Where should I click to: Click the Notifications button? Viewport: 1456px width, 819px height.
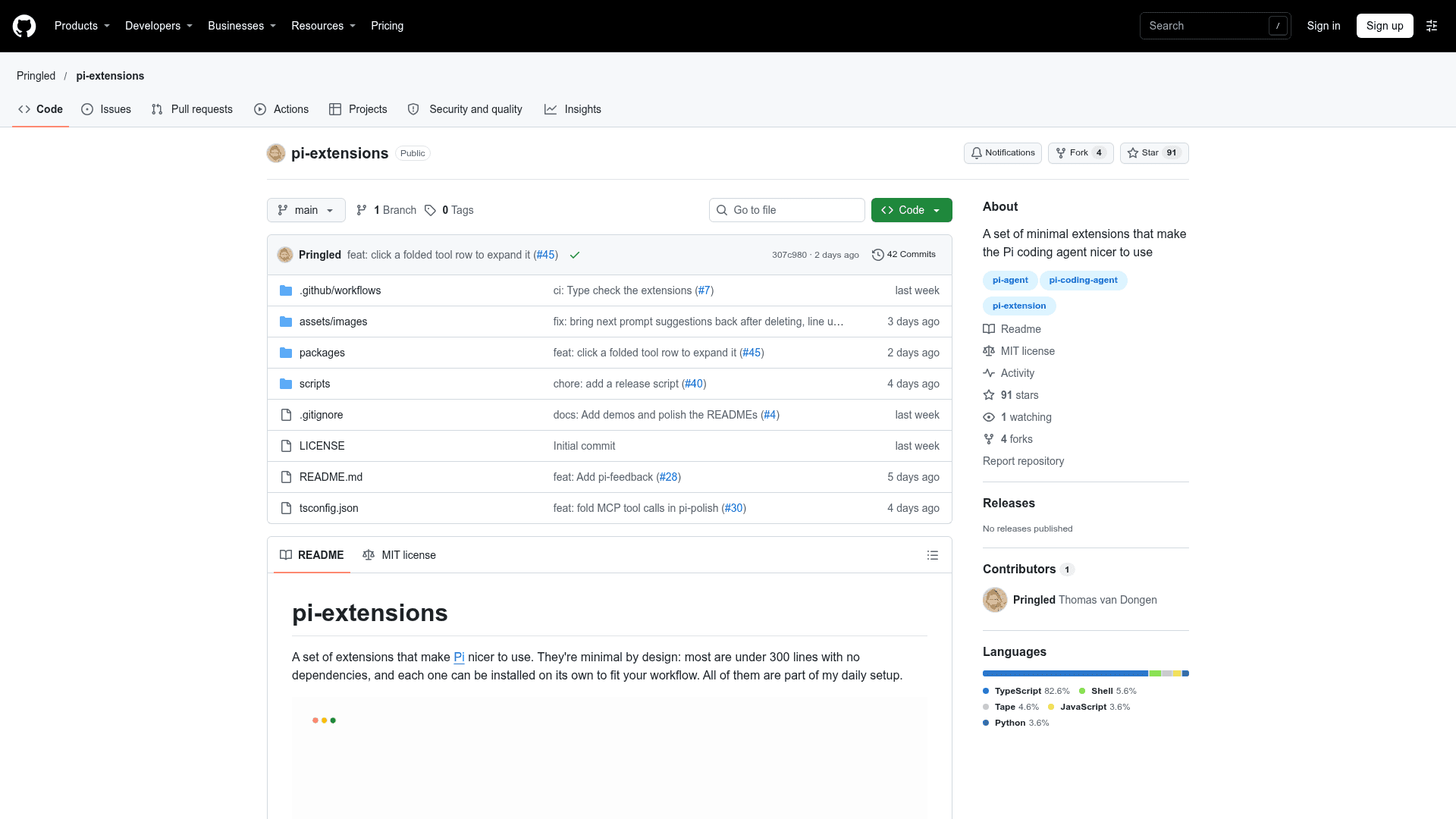pos(1003,153)
